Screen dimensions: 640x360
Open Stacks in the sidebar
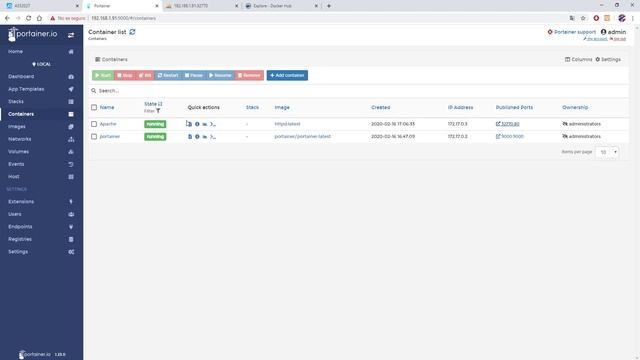16,102
